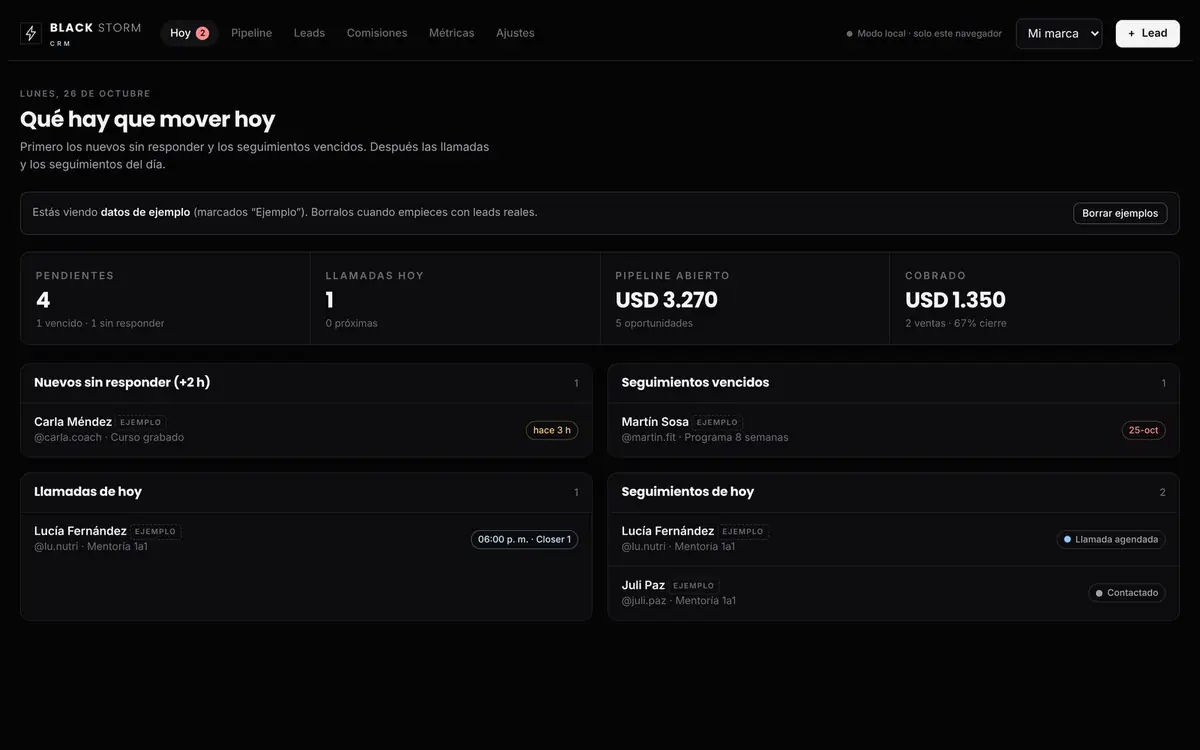Open Martín Sosa overdue follow-up
The image size is (1200, 750).
893,430
